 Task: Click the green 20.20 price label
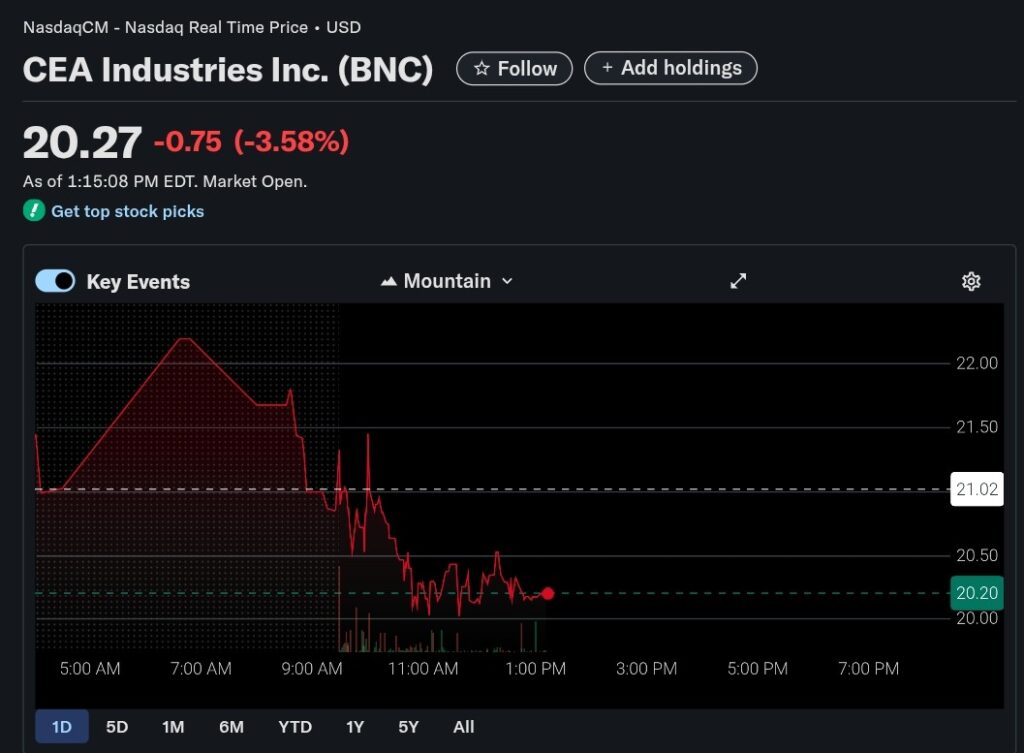coord(976,593)
